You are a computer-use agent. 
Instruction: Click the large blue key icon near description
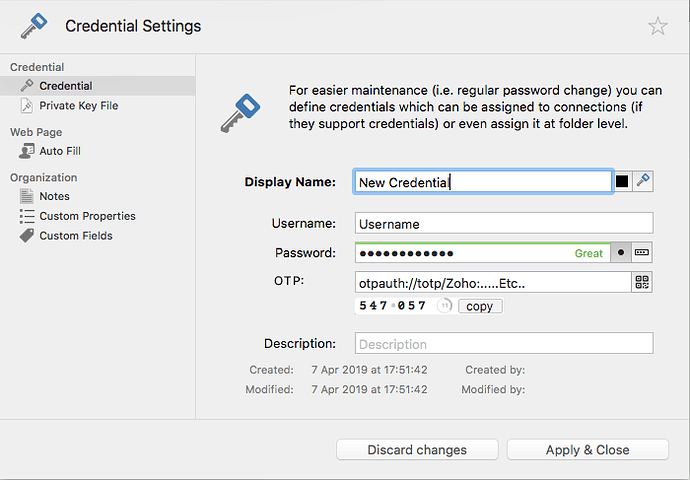[x=242, y=112]
